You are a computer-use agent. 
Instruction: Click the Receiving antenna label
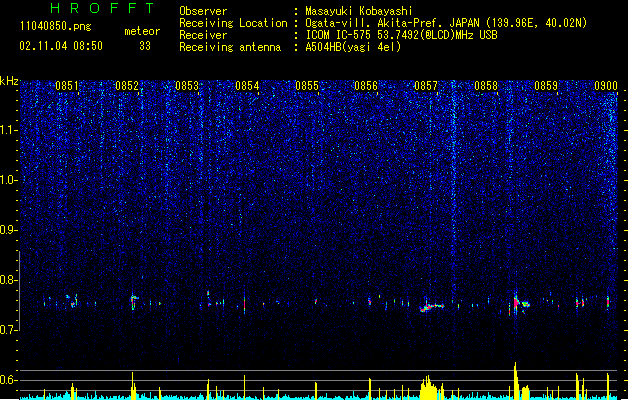230,47
